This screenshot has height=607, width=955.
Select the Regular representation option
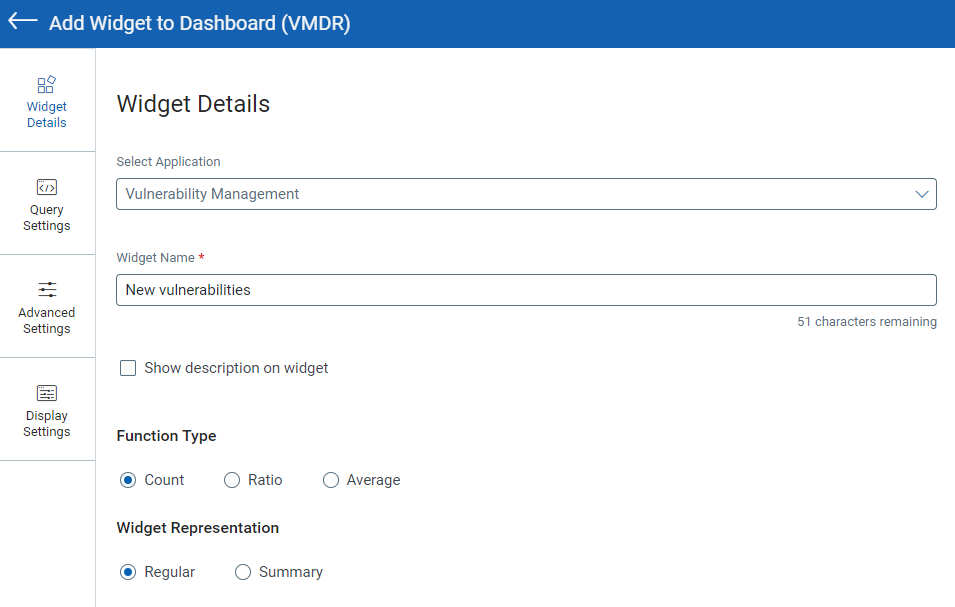click(x=128, y=572)
